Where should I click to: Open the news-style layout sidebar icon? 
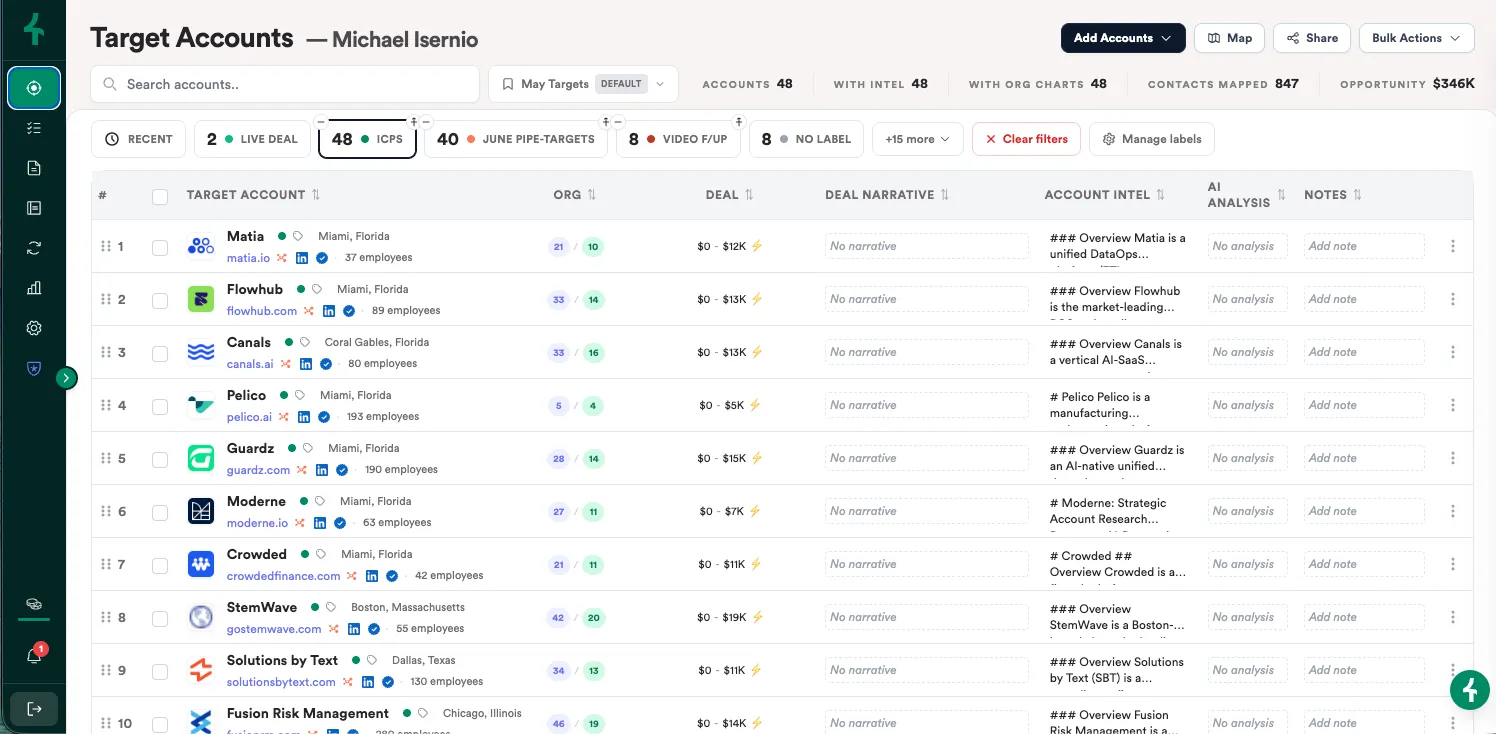tap(34, 208)
